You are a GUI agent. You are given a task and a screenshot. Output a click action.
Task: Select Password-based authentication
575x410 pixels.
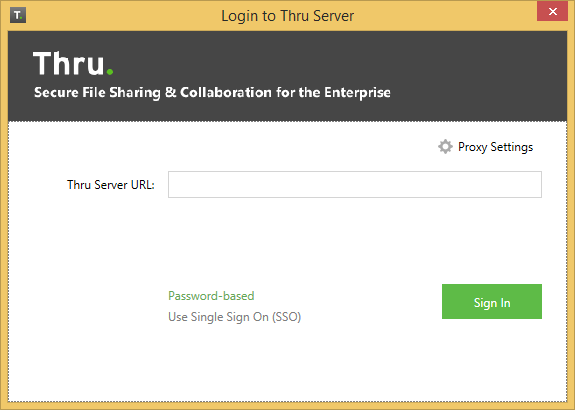pyautogui.click(x=211, y=296)
